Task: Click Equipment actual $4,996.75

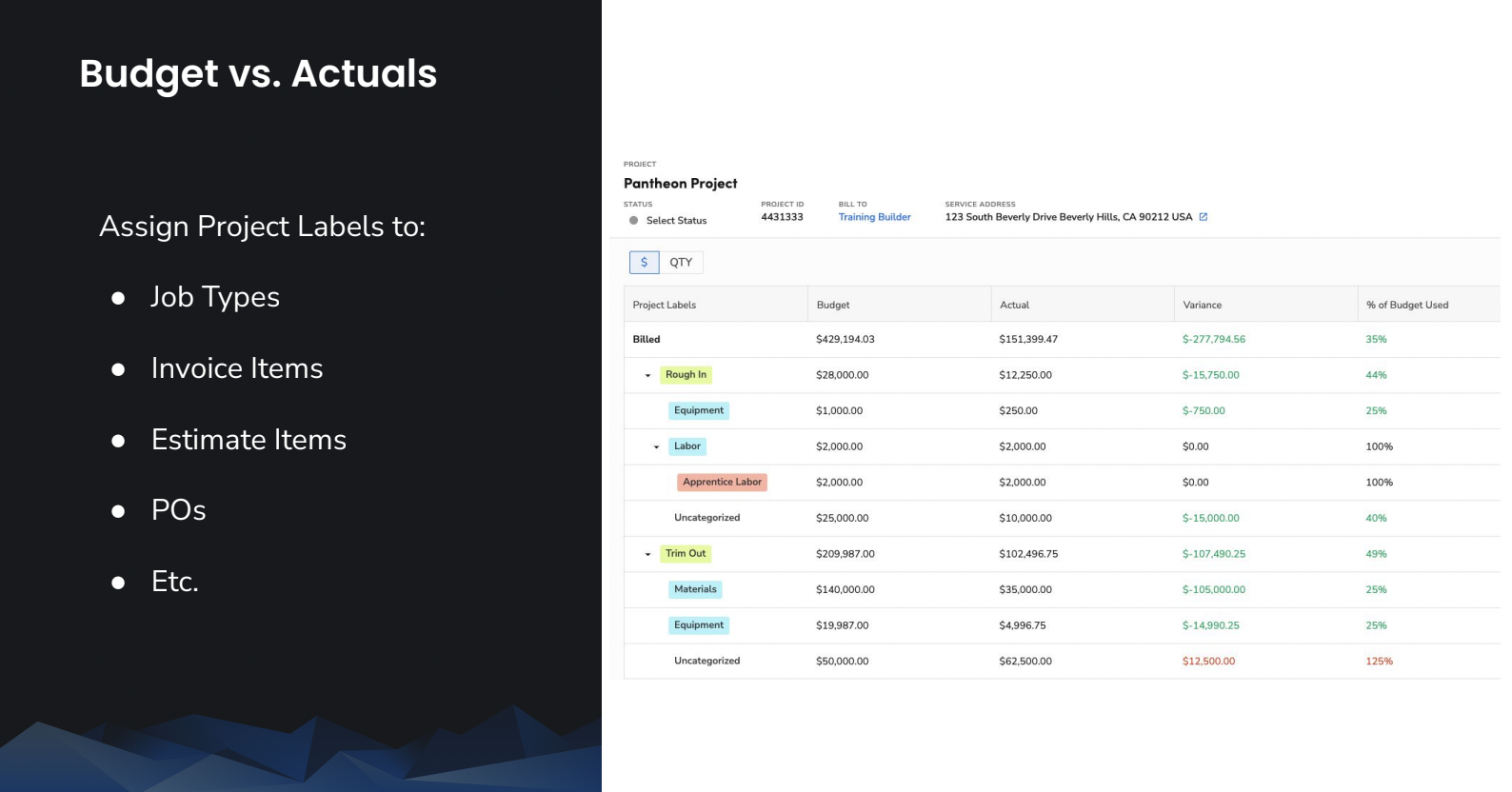Action: (1023, 626)
